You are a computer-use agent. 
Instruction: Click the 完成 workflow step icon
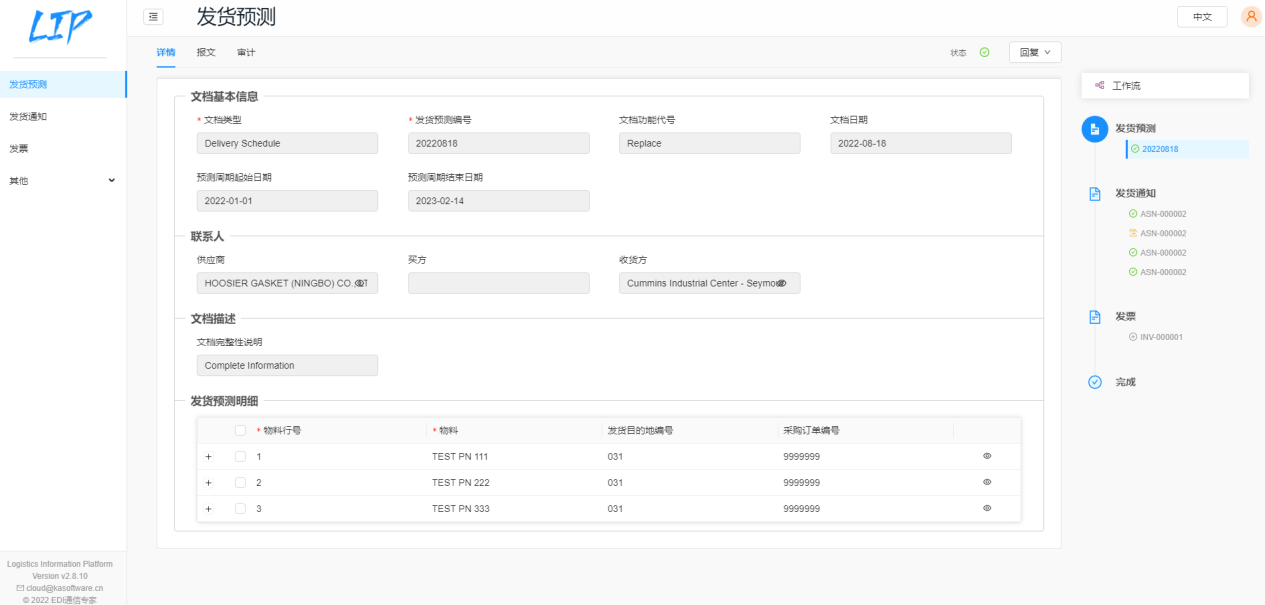pos(1094,382)
